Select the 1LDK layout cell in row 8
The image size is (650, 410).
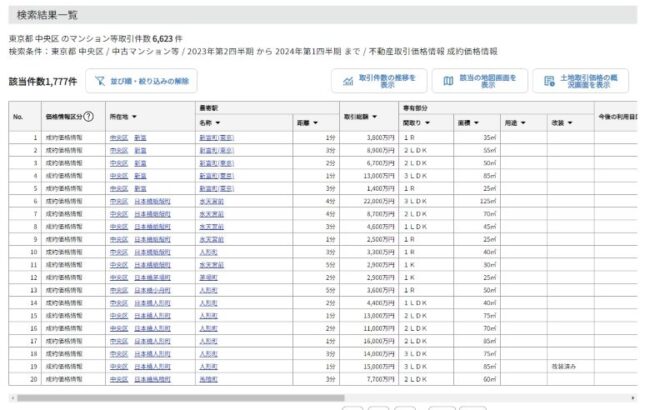[426, 227]
